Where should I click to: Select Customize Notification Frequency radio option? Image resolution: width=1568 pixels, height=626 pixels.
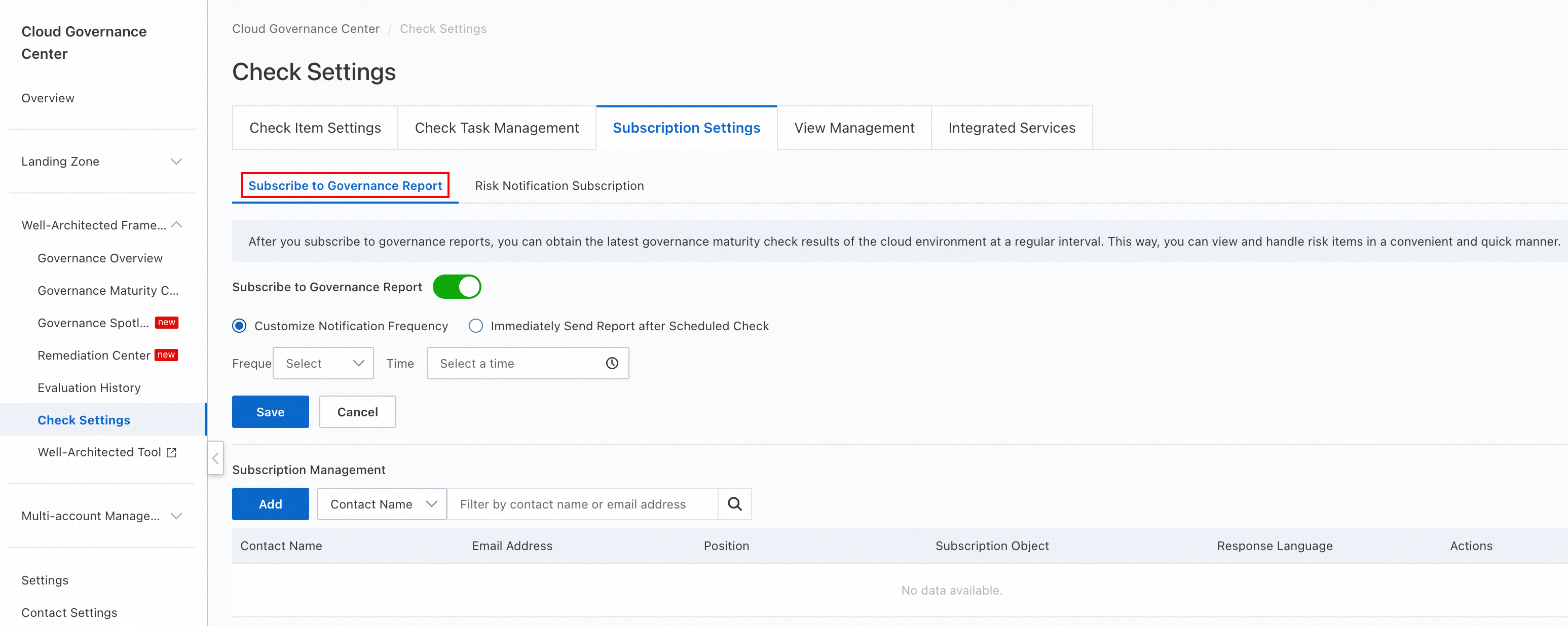239,326
